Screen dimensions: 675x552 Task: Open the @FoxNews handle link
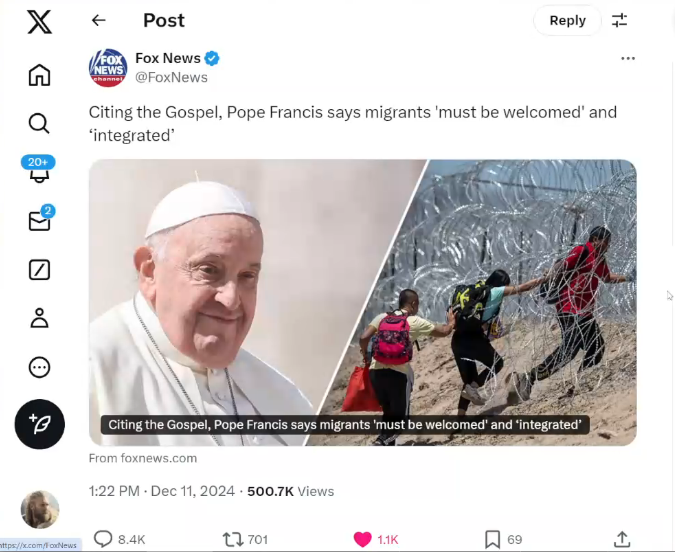171,78
